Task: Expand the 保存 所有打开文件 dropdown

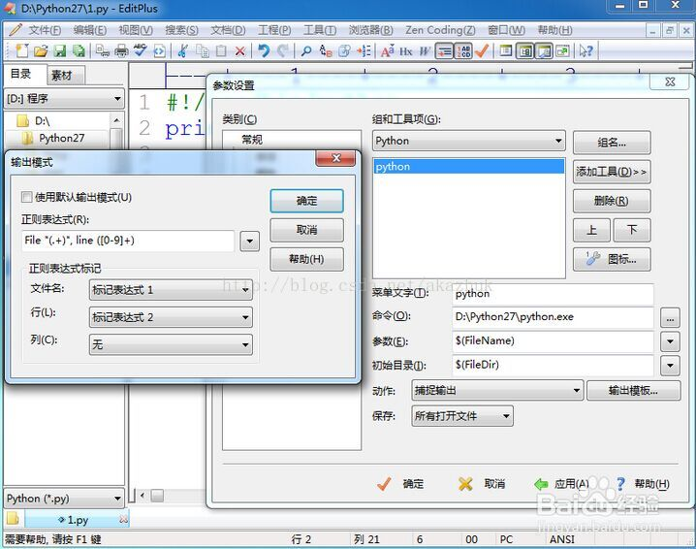Action: (462, 416)
